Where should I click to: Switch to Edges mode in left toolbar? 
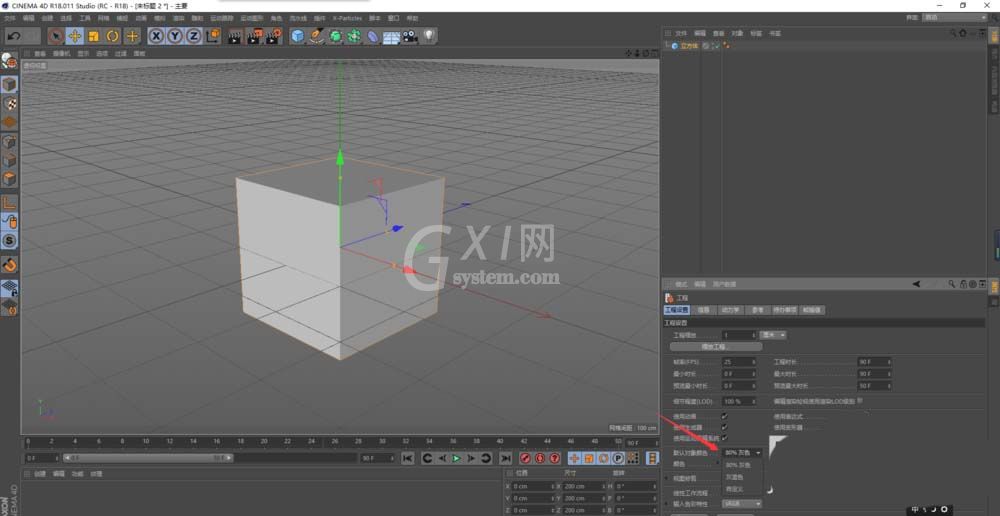(10, 161)
